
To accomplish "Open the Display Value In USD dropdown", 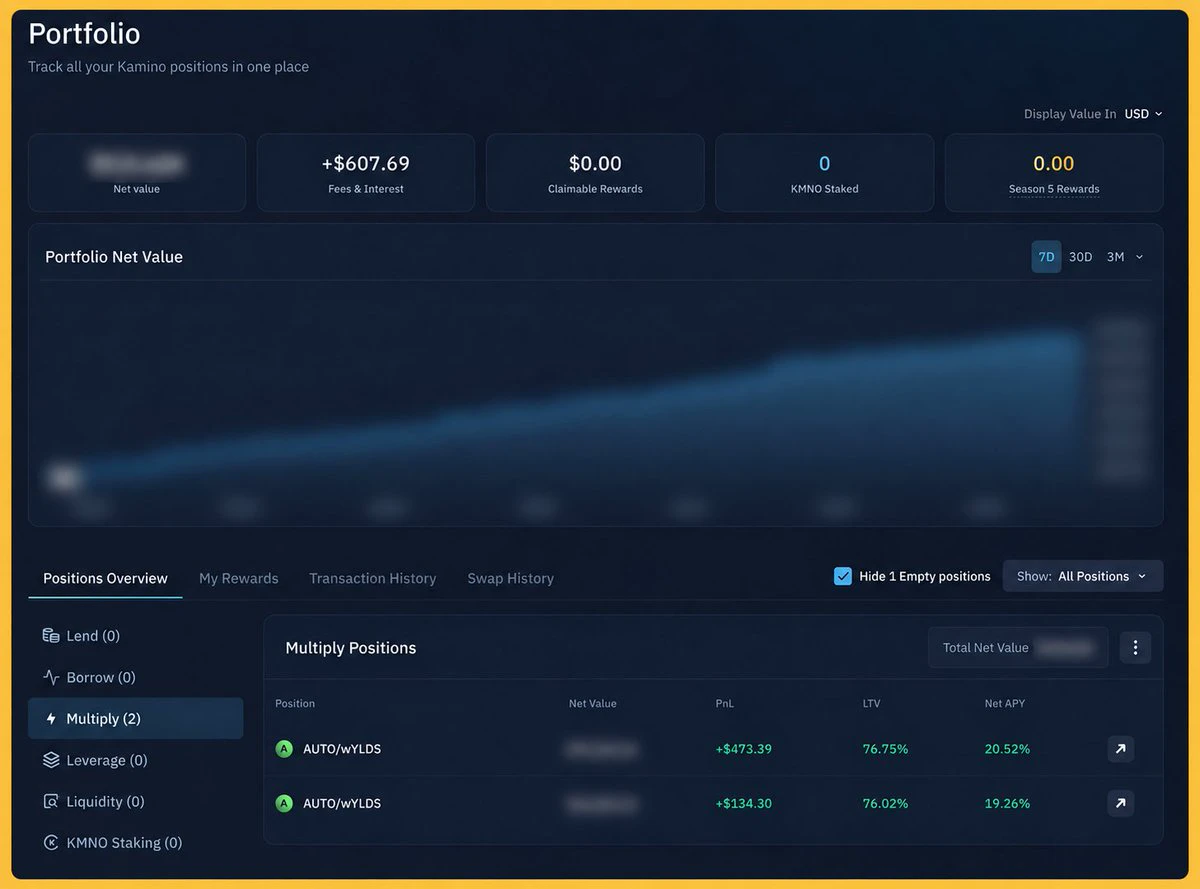I will pos(1144,114).
